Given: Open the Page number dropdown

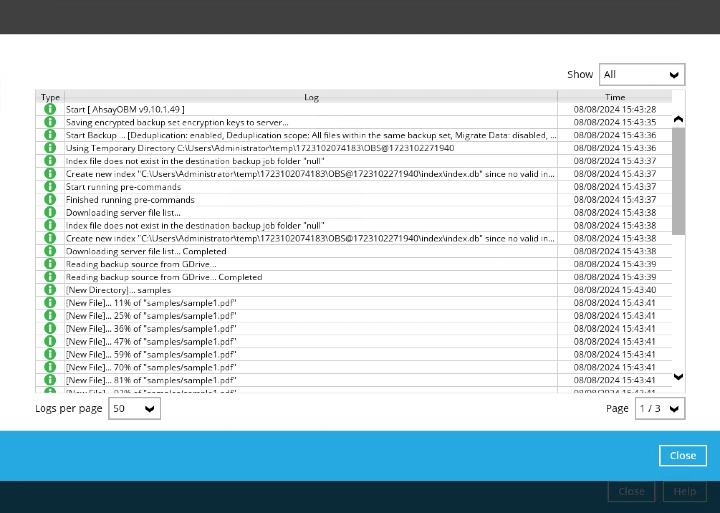Looking at the screenshot, I should (x=660, y=409).
